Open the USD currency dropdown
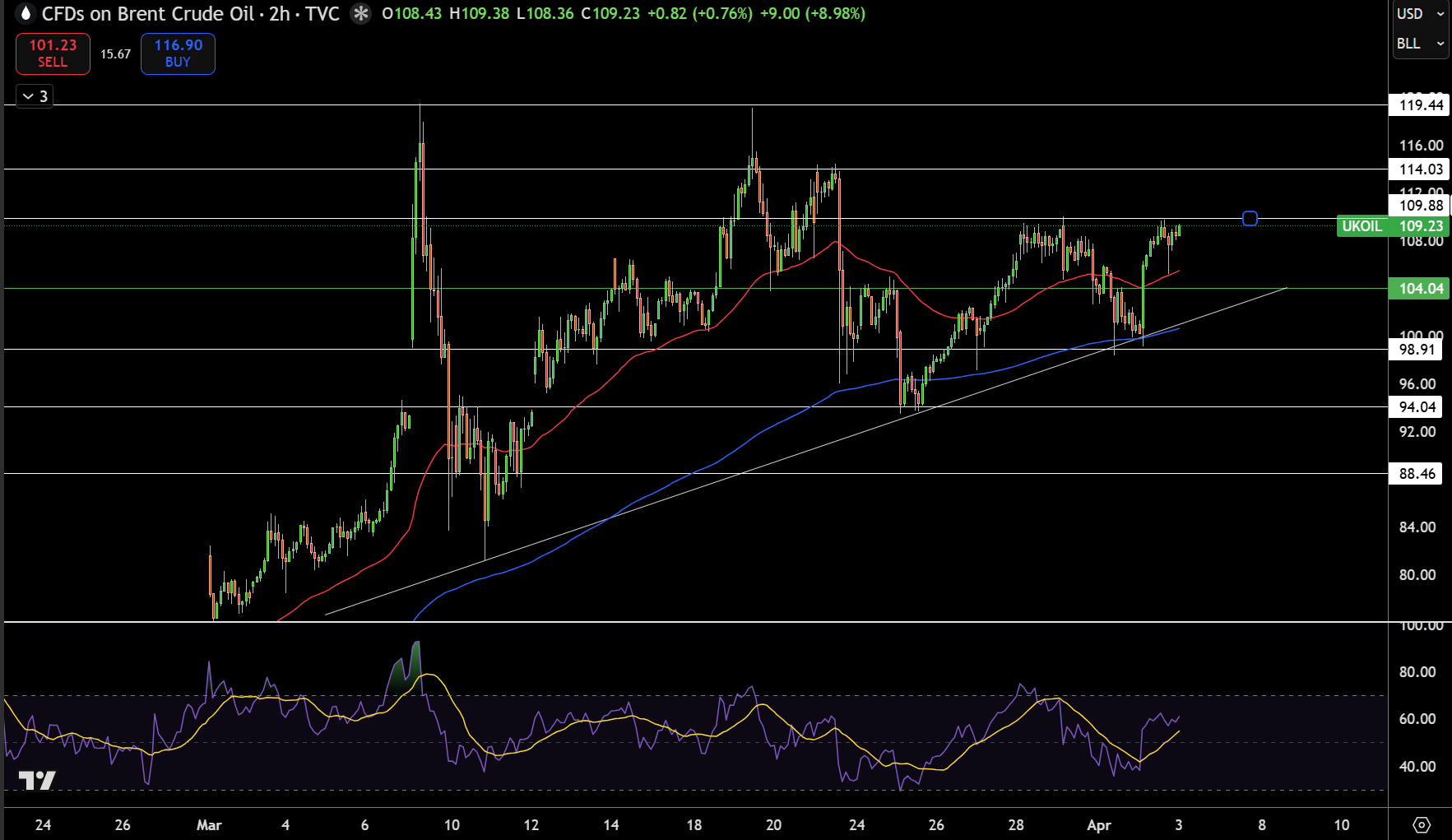Screen dimensions: 1452x840 point(1421,14)
